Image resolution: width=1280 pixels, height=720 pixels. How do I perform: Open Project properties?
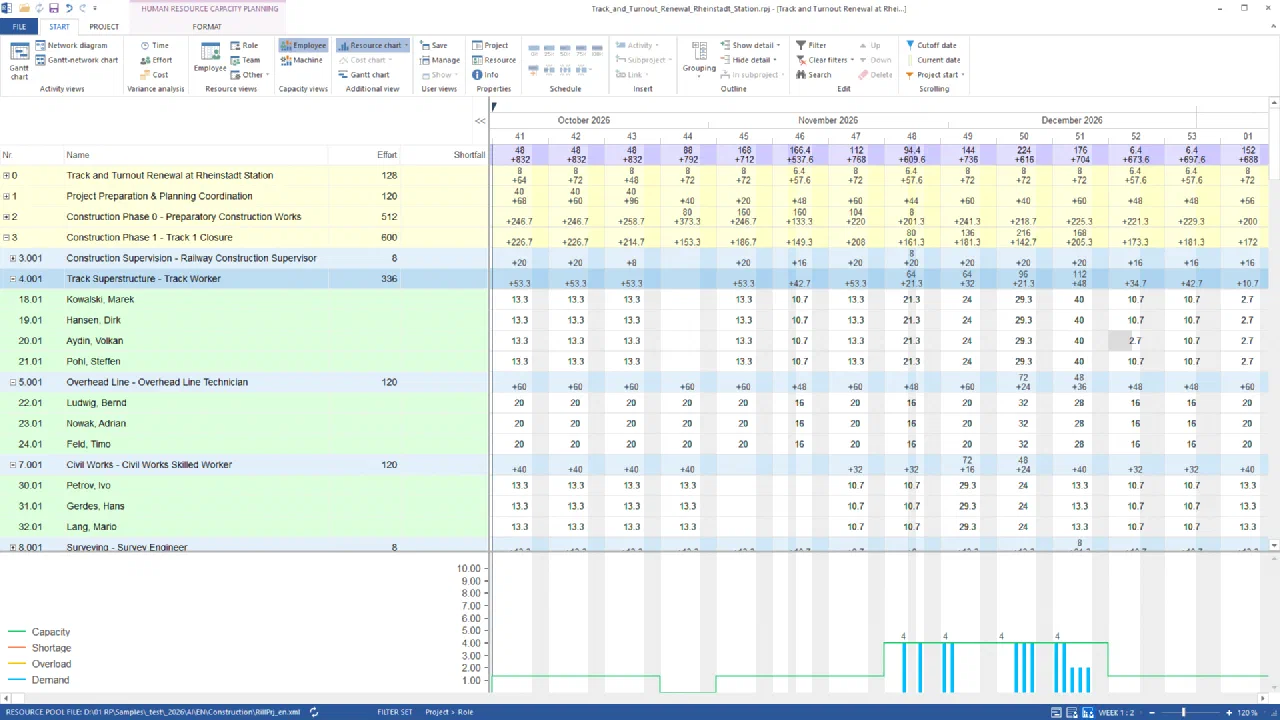pos(490,45)
